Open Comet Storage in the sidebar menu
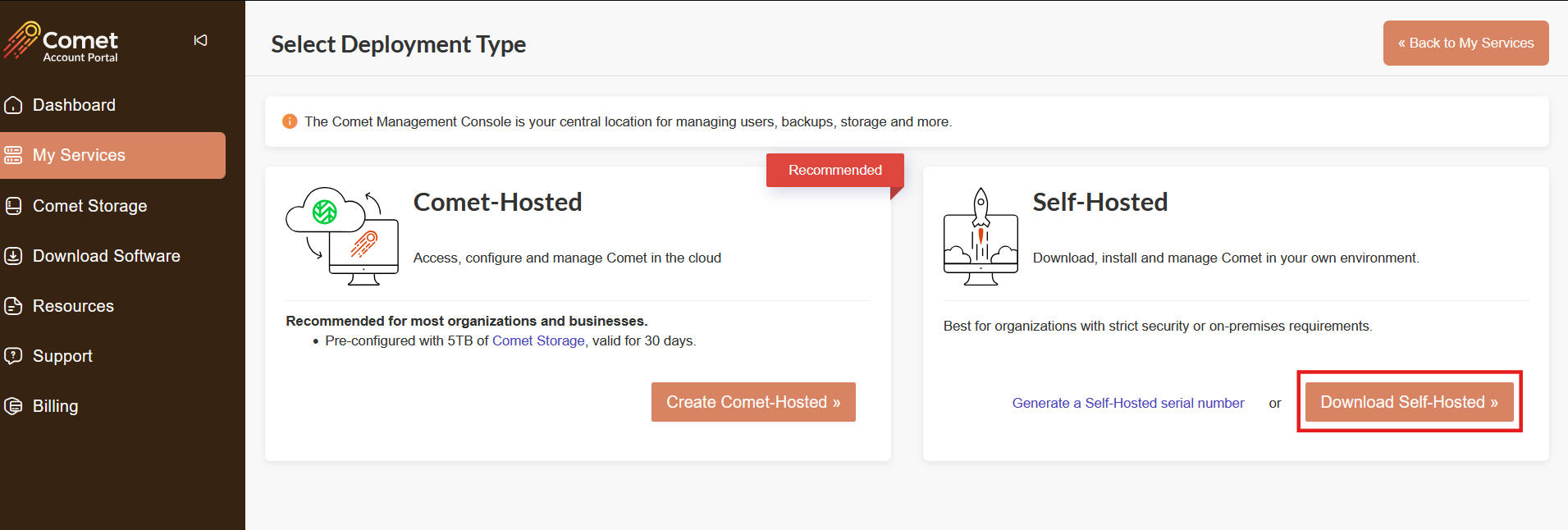Image resolution: width=1568 pixels, height=530 pixels. pos(89,206)
